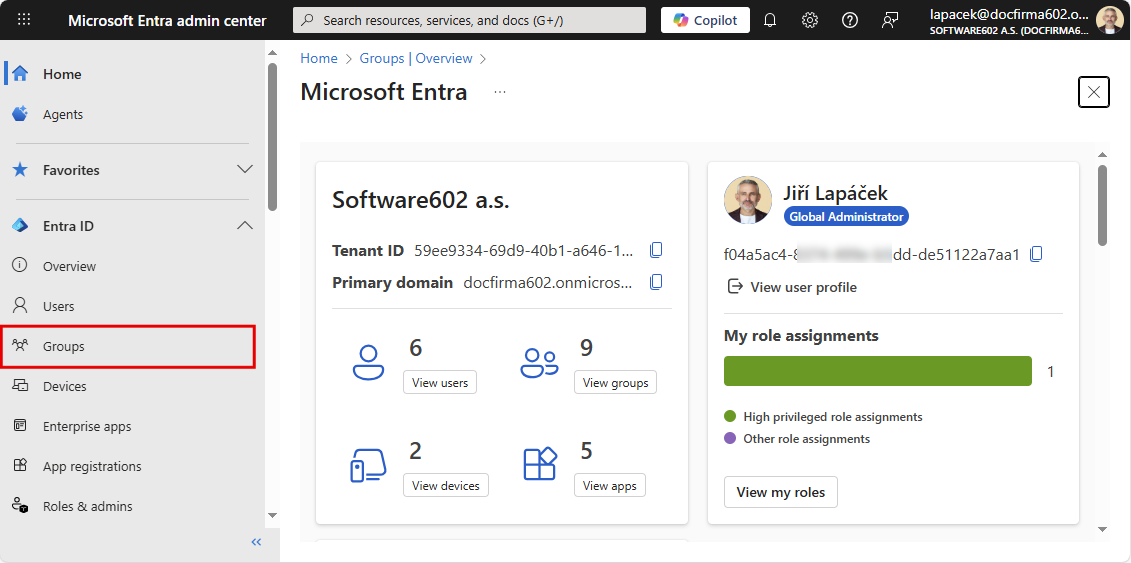Click the main pane scroll down arrow

pos(1102,529)
